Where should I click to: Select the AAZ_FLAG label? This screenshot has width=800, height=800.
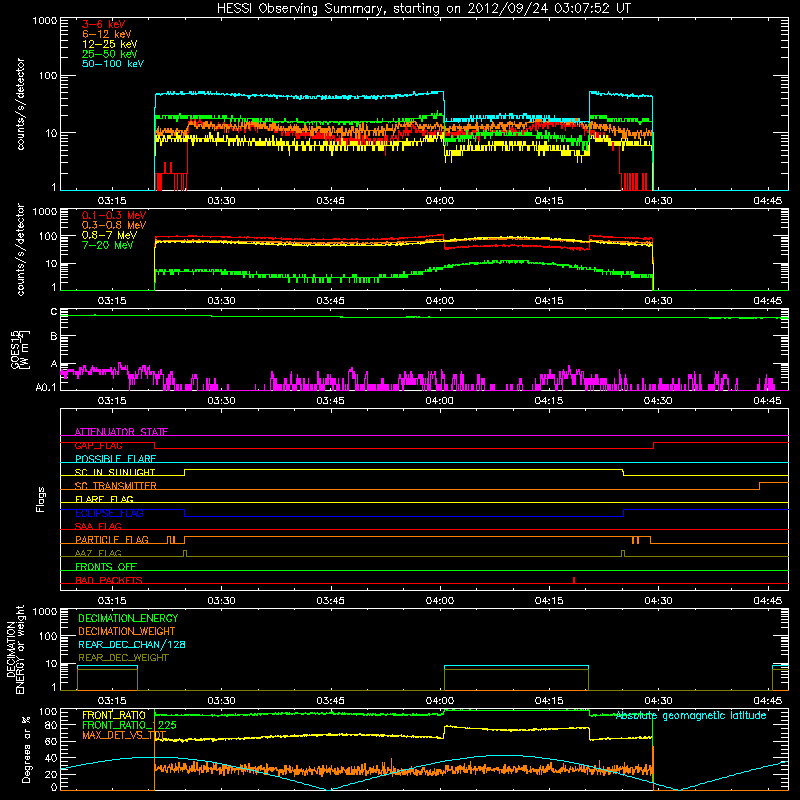coord(98,553)
